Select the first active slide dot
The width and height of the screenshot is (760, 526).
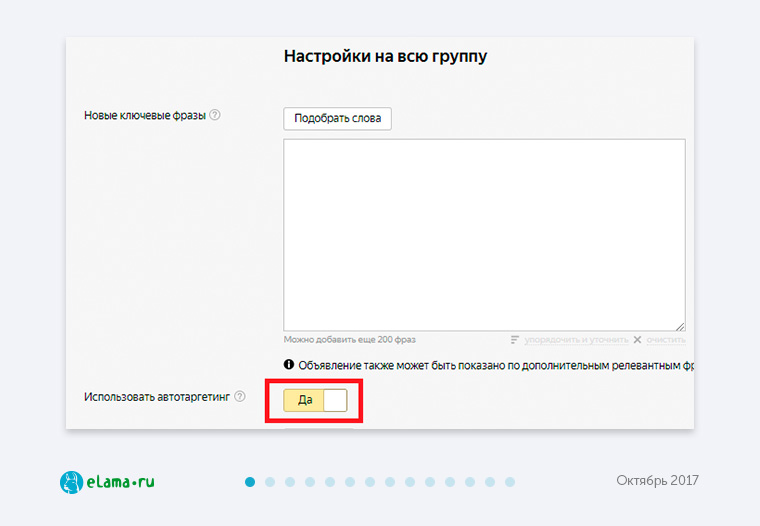coord(250,482)
